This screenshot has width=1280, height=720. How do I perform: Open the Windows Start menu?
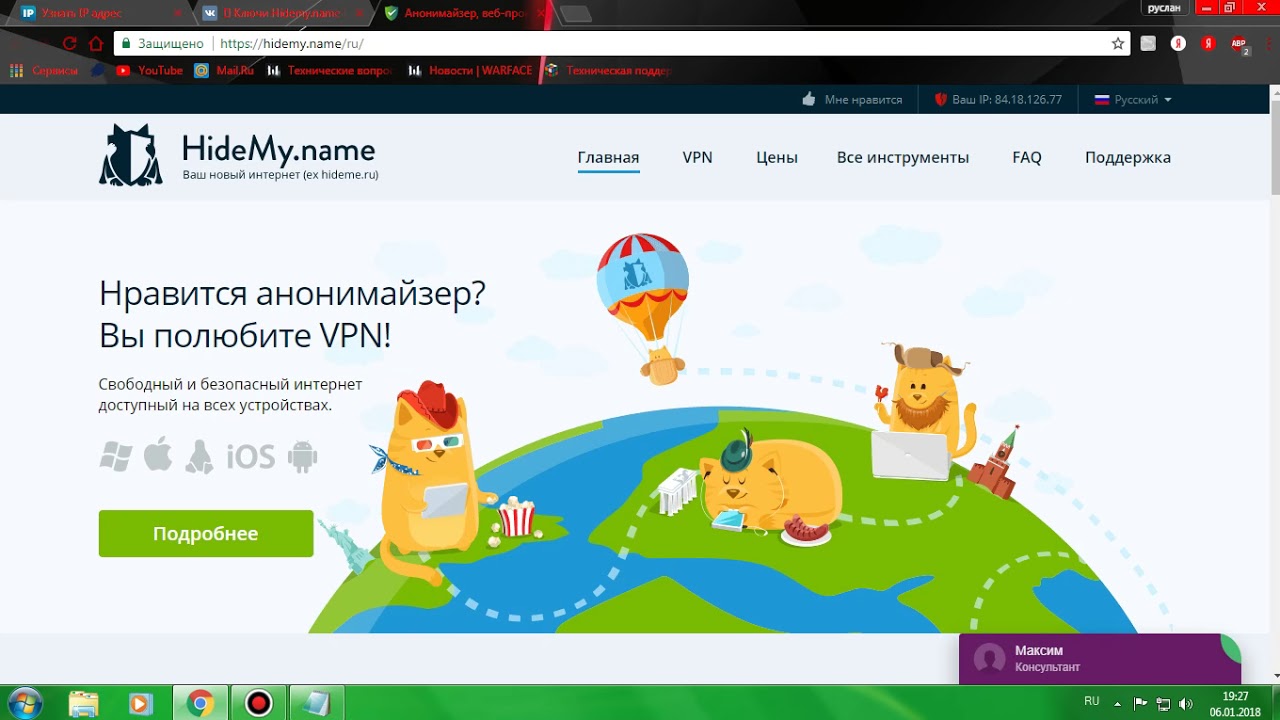coord(23,703)
